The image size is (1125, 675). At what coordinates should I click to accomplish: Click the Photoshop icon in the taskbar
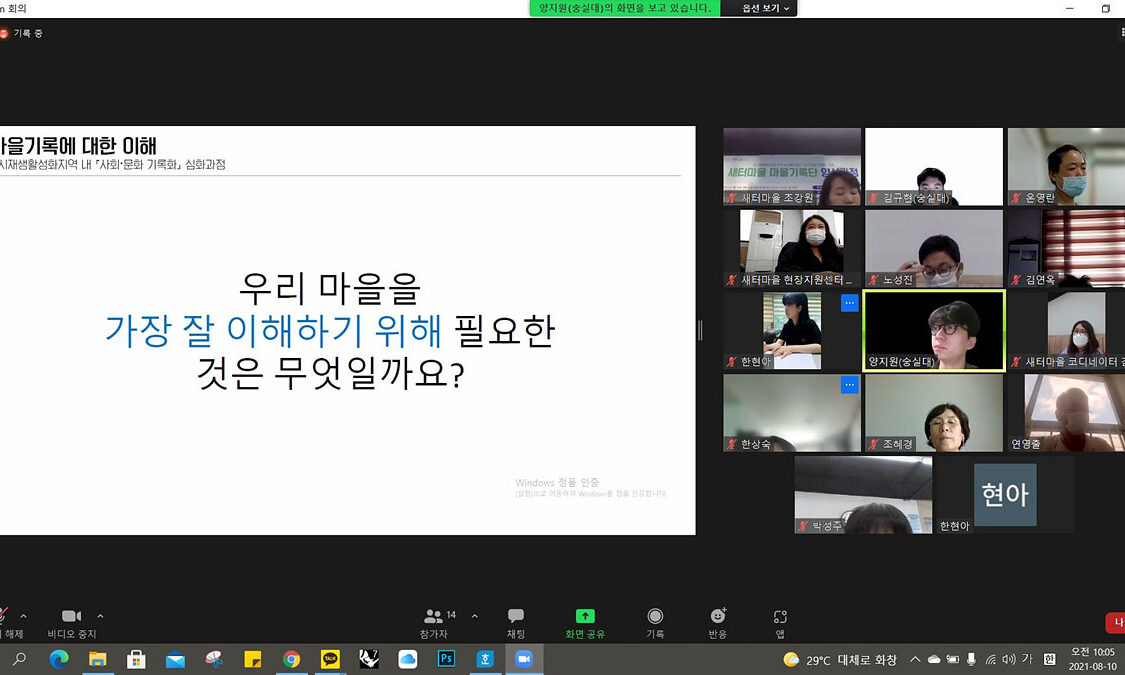coord(446,659)
